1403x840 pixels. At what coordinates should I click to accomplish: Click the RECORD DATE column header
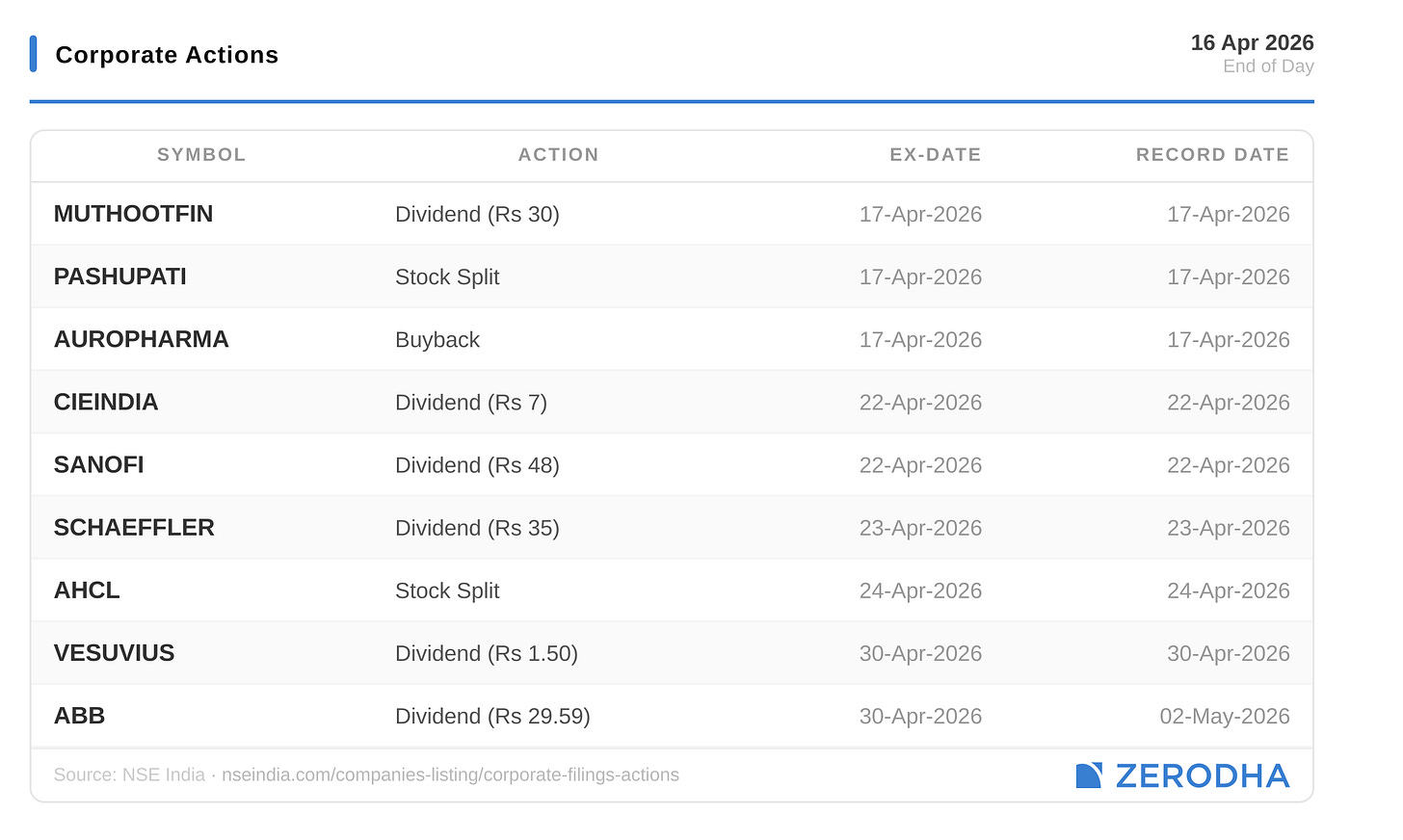click(x=1212, y=155)
